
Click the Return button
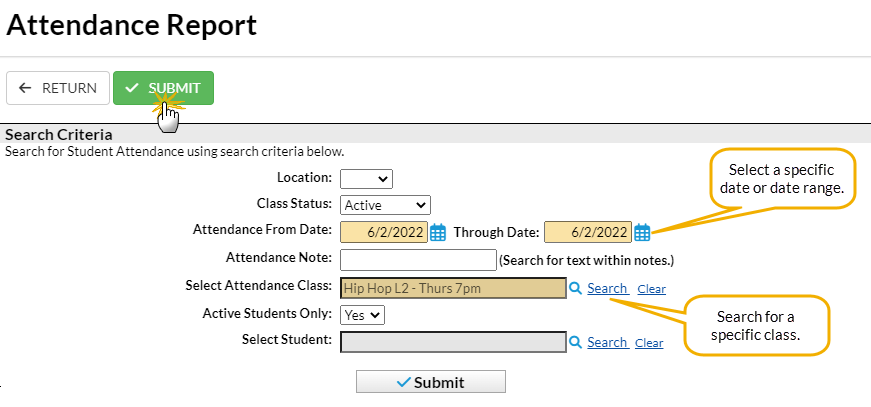tap(58, 88)
